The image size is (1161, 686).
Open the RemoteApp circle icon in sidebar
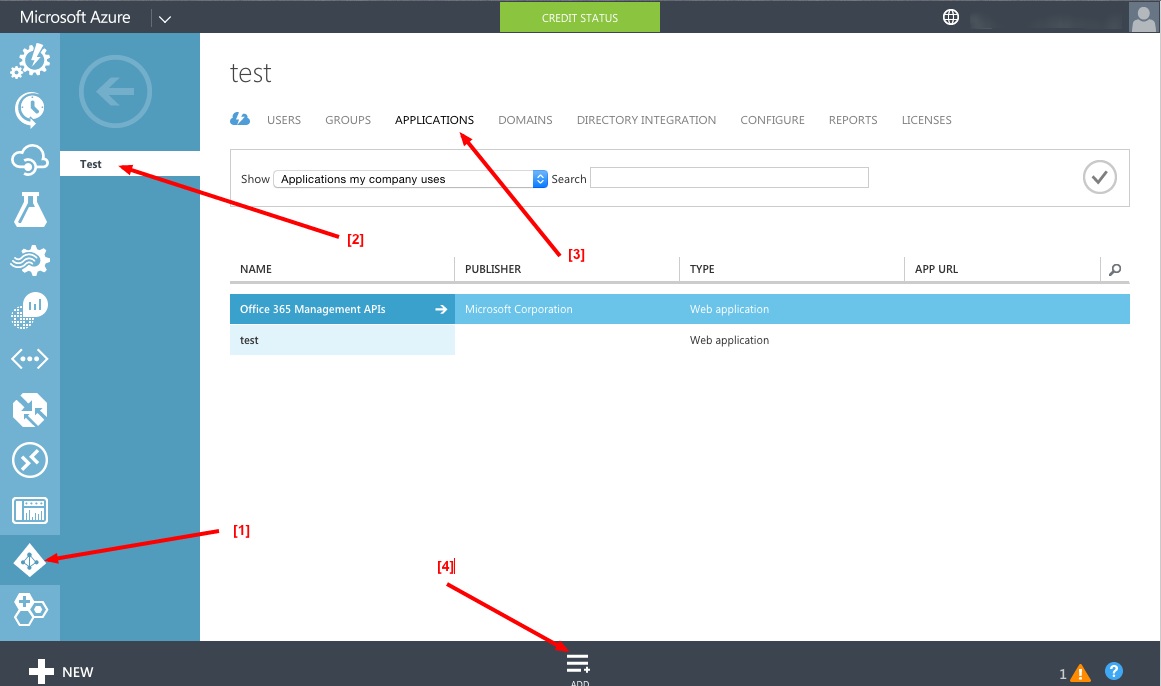30,460
